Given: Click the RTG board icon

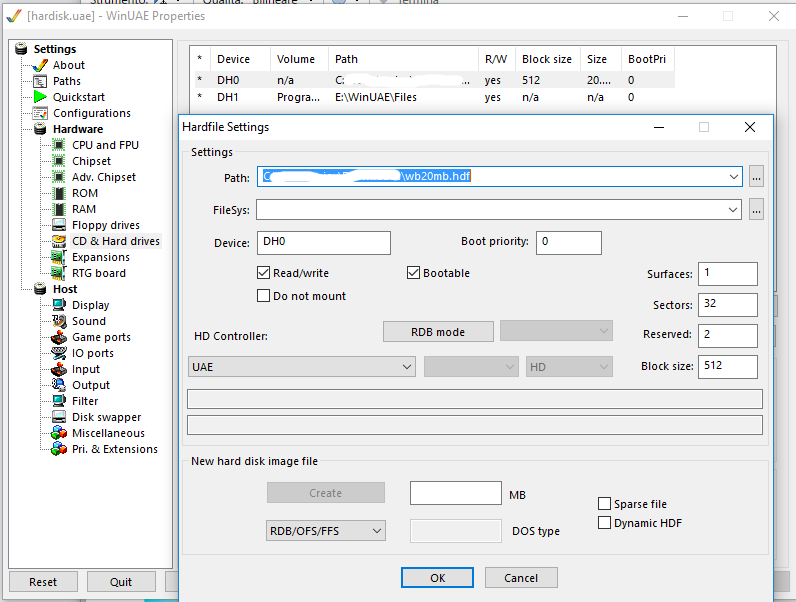Looking at the screenshot, I should pyautogui.click(x=59, y=273).
